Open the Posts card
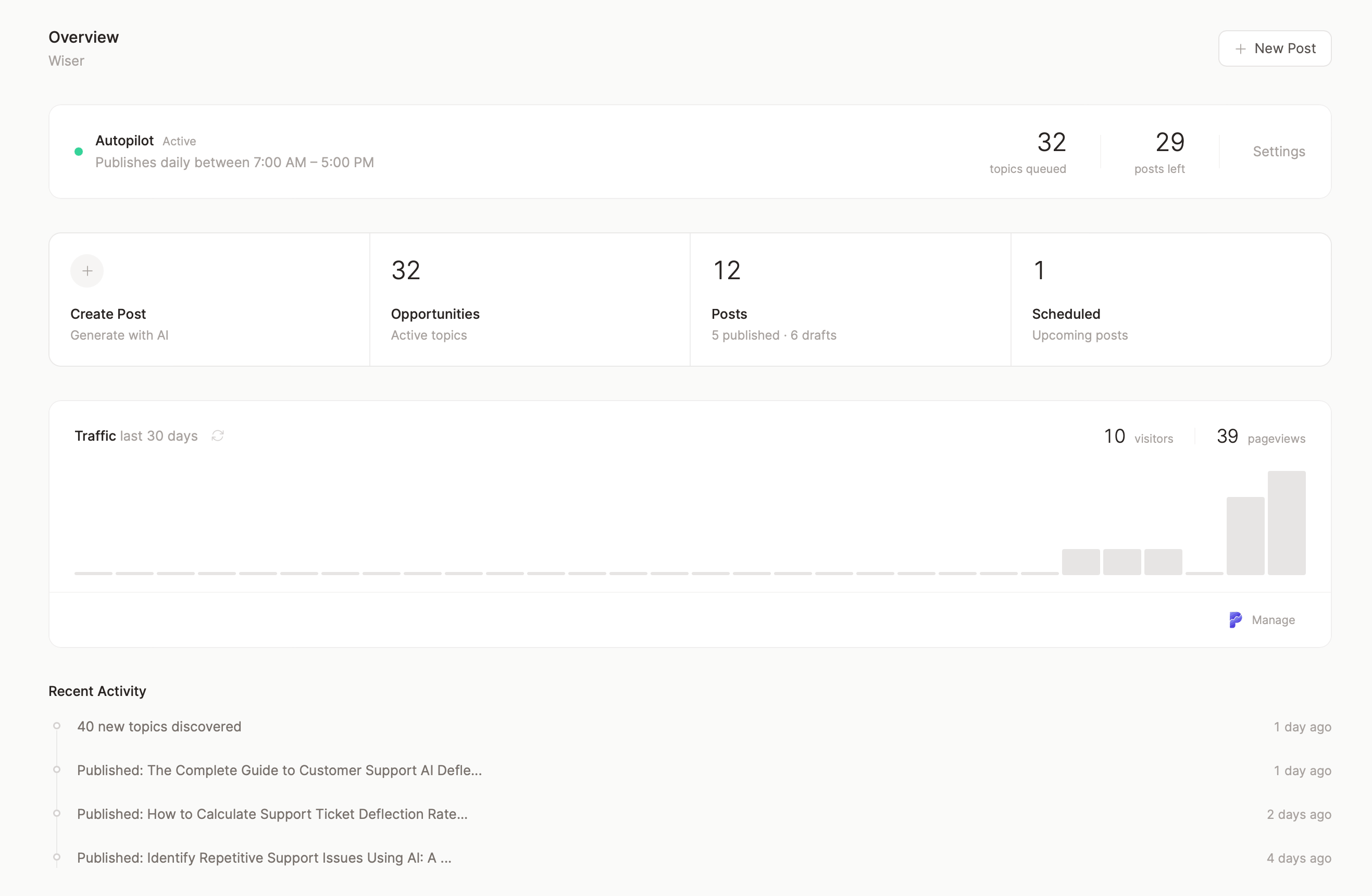1372x896 pixels. point(850,300)
